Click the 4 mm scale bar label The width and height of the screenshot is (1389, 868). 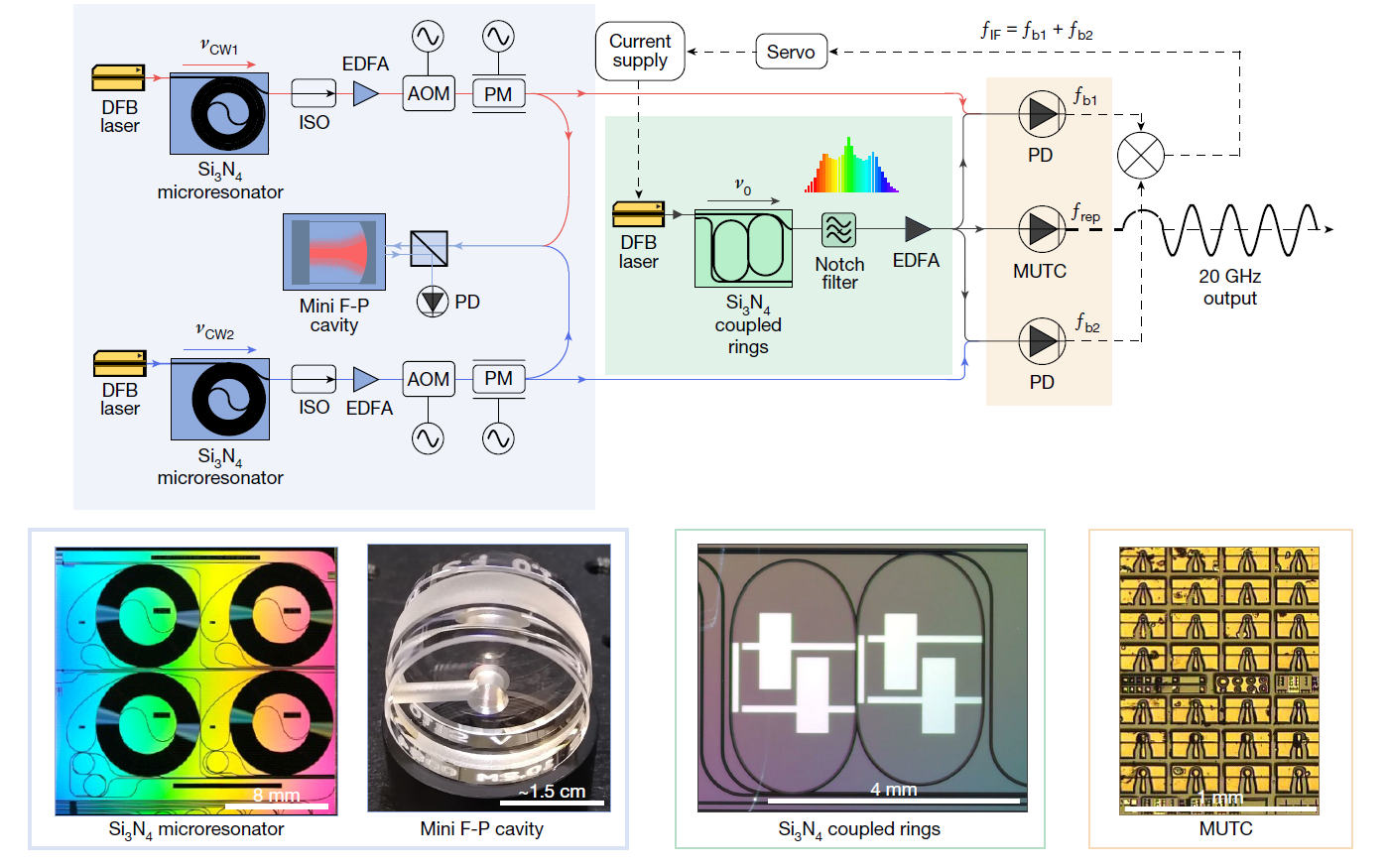pyautogui.click(x=894, y=790)
